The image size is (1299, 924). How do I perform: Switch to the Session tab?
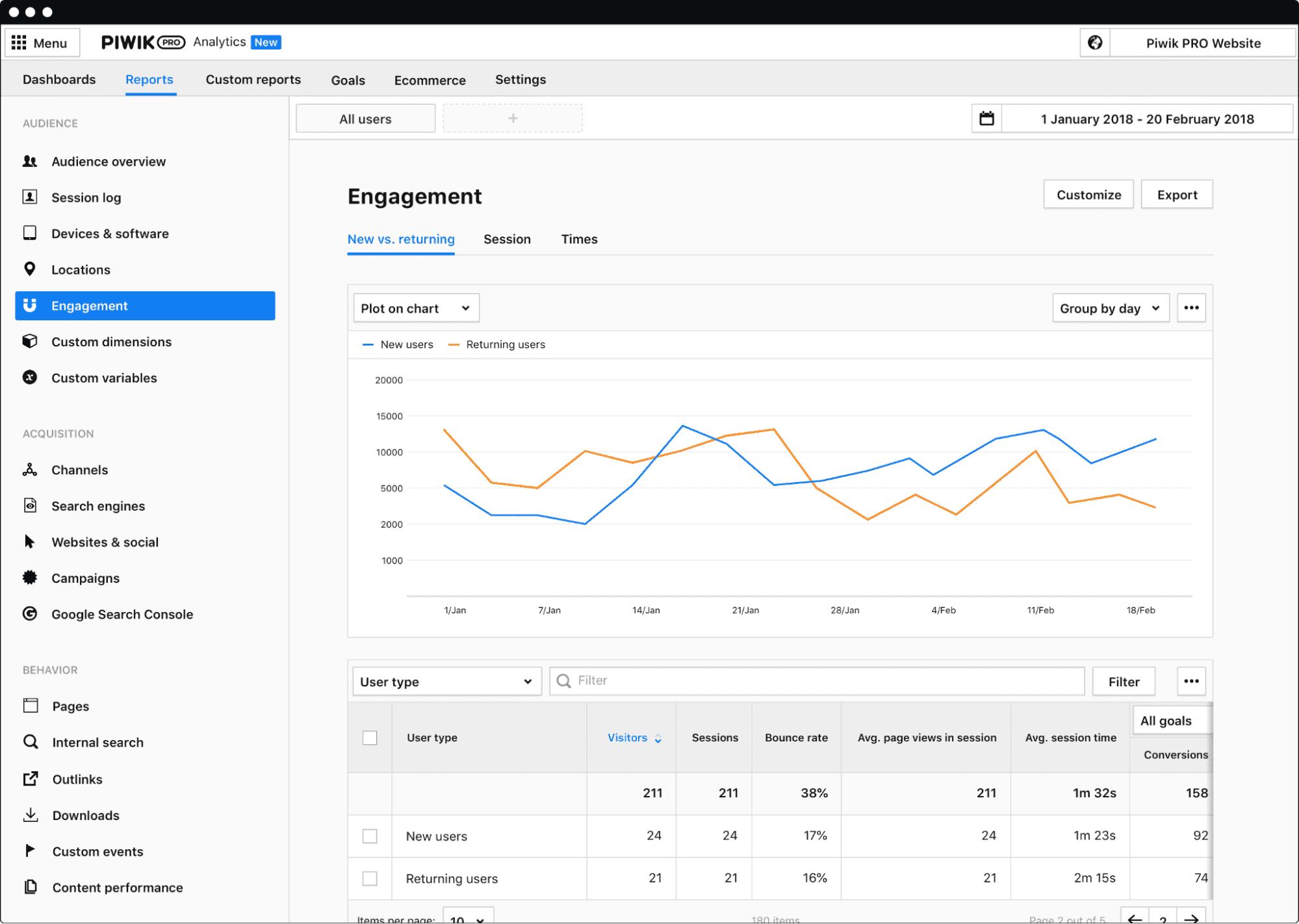tap(506, 239)
